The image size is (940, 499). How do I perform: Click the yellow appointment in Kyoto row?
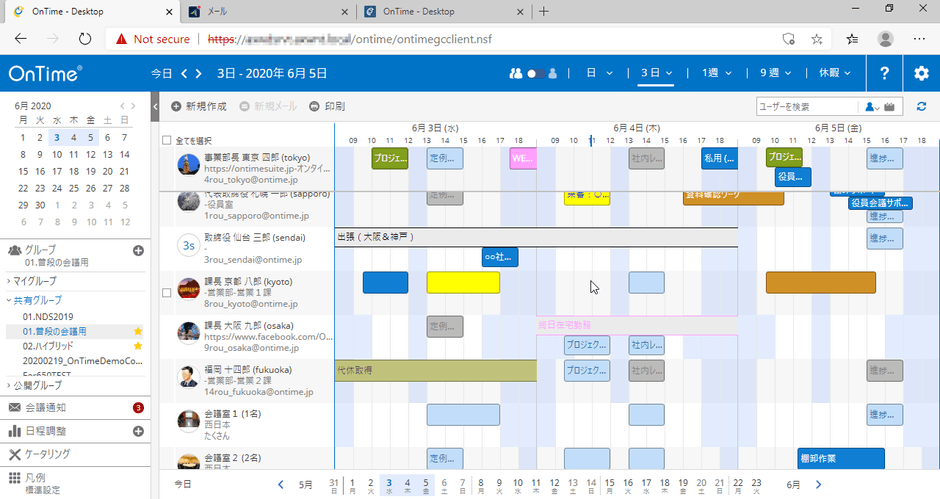(x=463, y=282)
